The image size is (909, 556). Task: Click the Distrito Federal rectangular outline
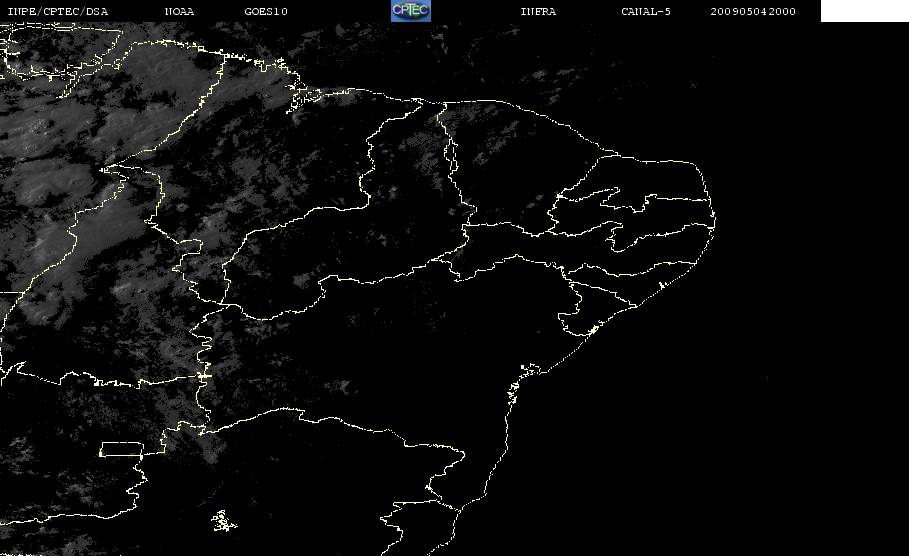tap(122, 449)
